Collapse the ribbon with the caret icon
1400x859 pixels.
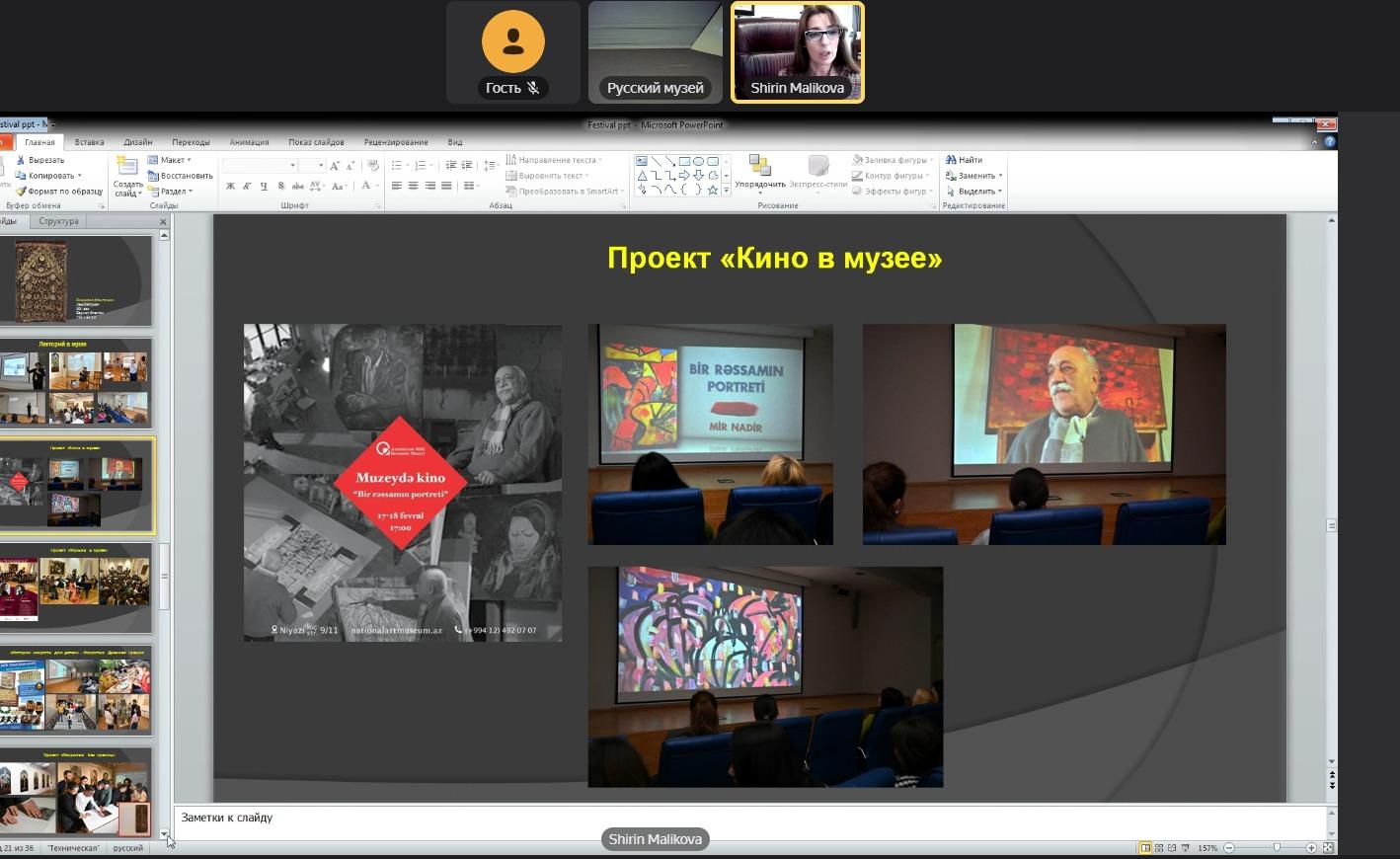[x=1314, y=141]
